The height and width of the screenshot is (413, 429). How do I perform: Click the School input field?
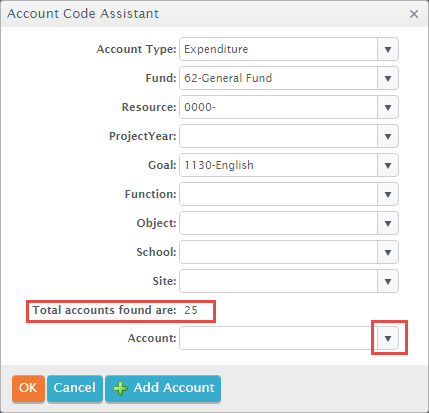[279, 252]
